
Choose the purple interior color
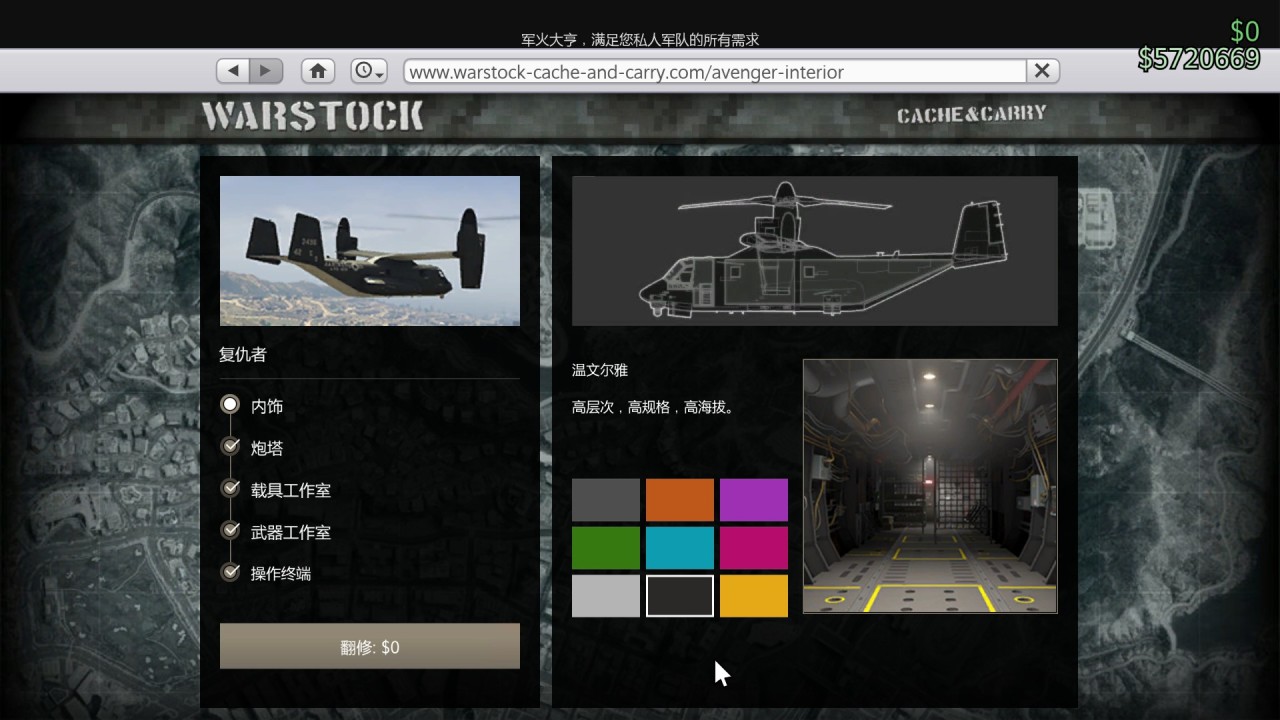[754, 500]
